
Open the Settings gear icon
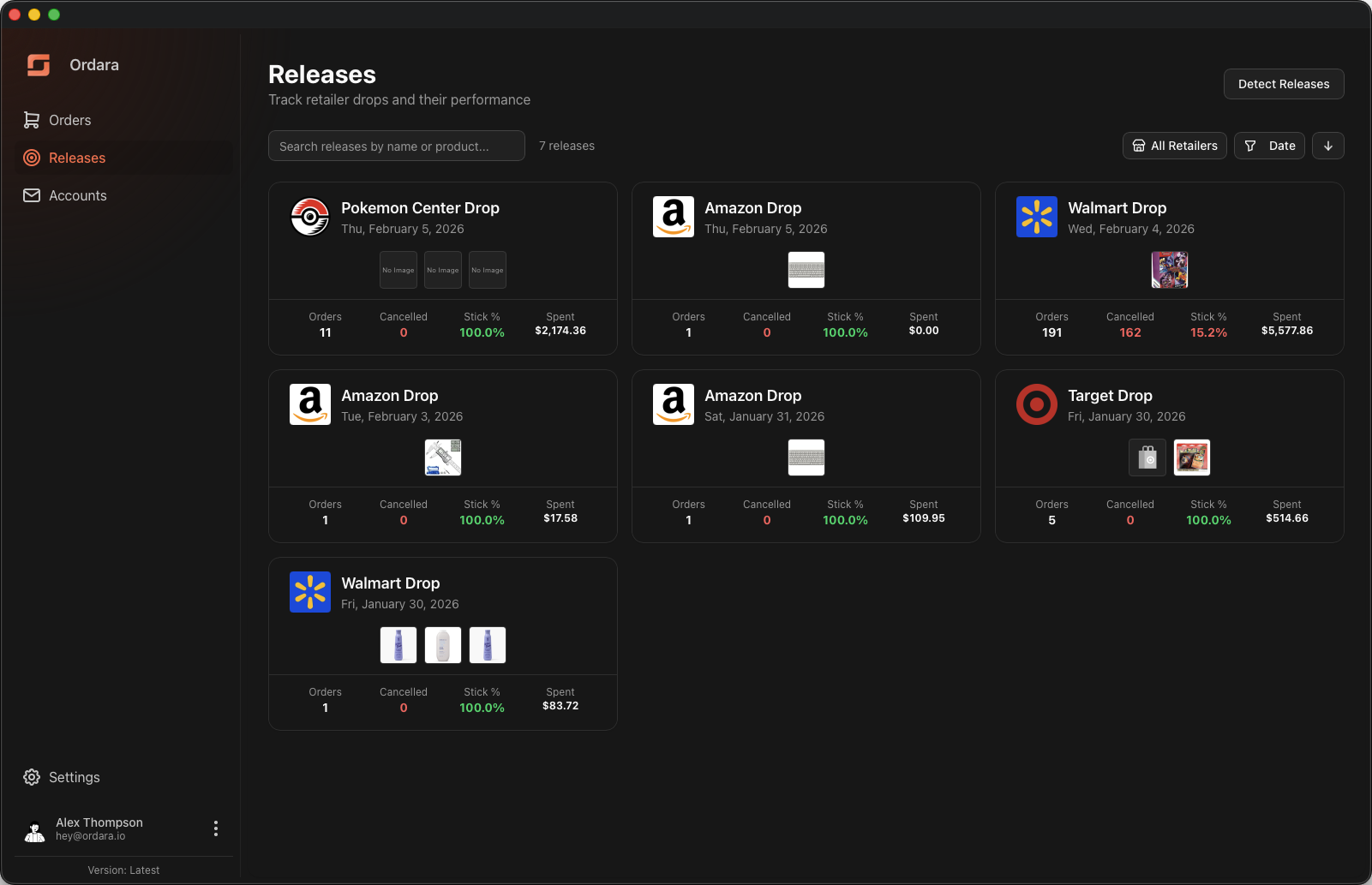point(32,777)
